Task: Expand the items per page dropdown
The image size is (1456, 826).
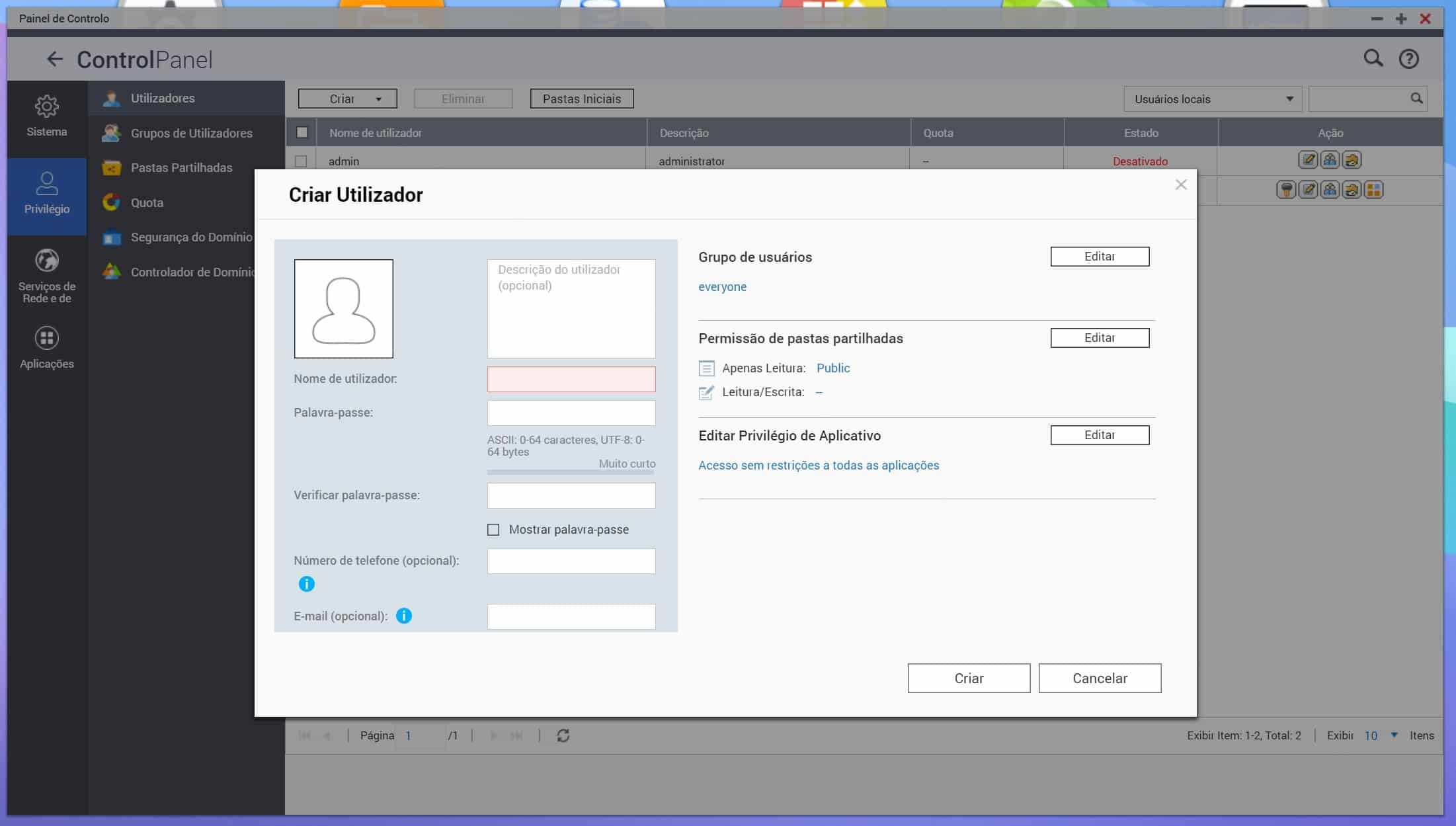Action: tap(1394, 735)
